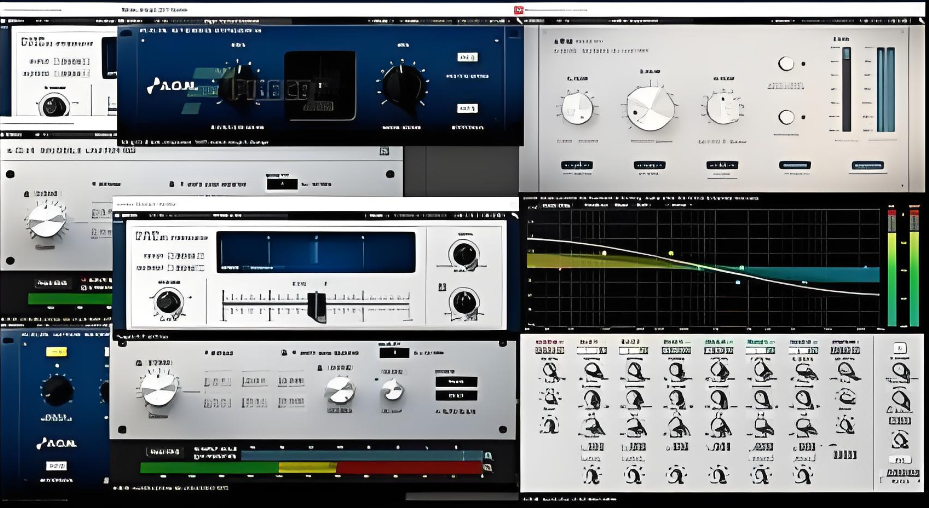Adjust the large left knob on bottom silver plugin
The width and height of the screenshot is (929, 508).
(x=159, y=389)
